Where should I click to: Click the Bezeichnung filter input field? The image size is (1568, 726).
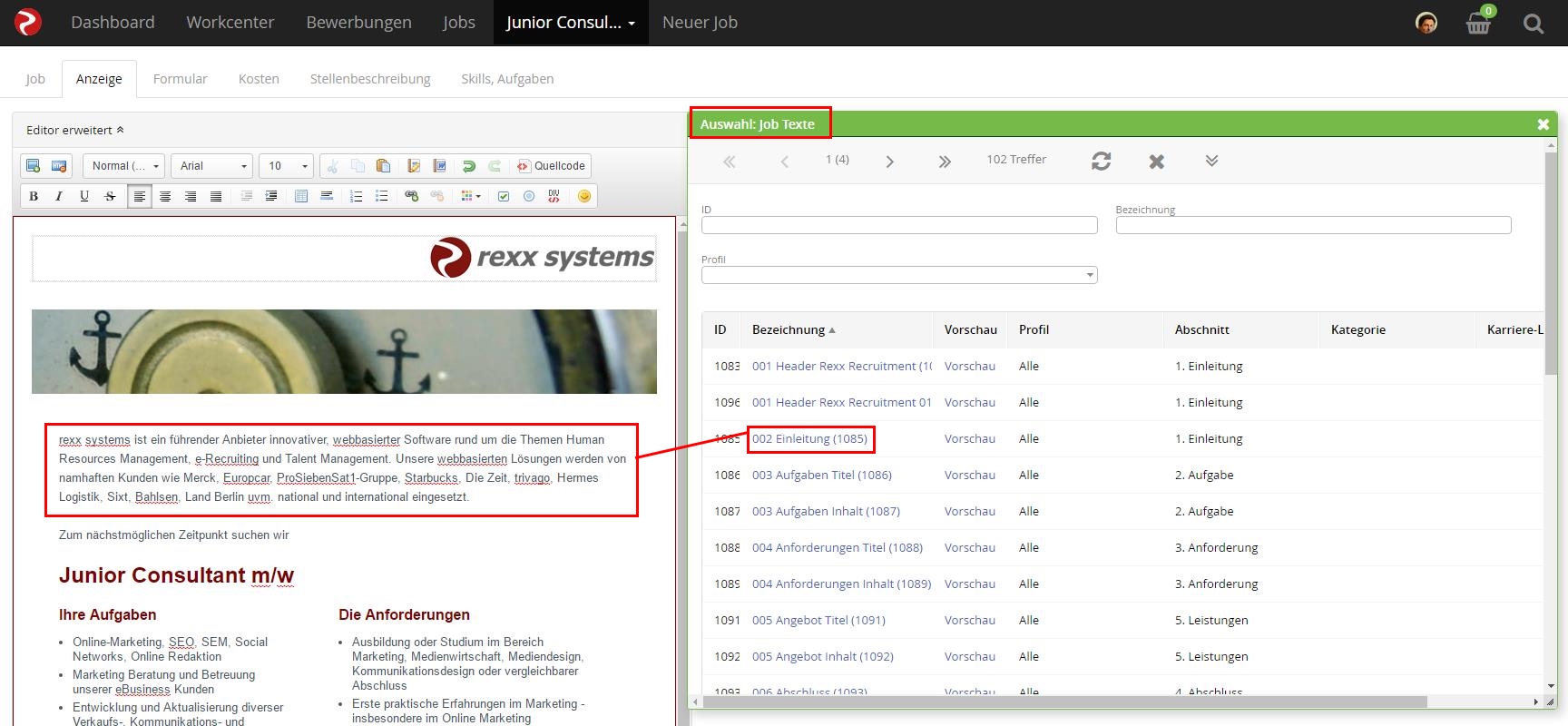pyautogui.click(x=1313, y=225)
